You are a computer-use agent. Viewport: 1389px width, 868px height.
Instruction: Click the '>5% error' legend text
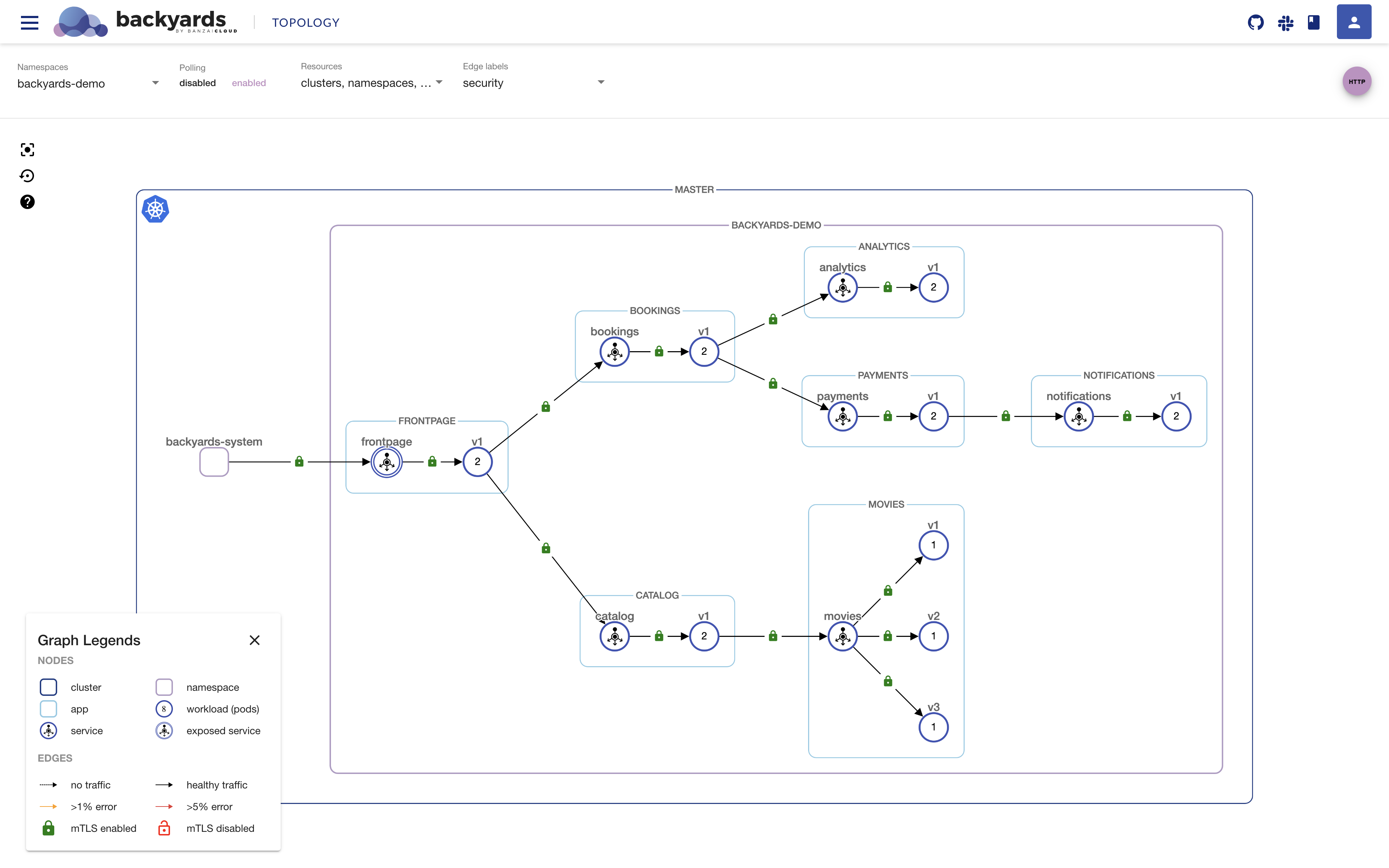coord(209,807)
